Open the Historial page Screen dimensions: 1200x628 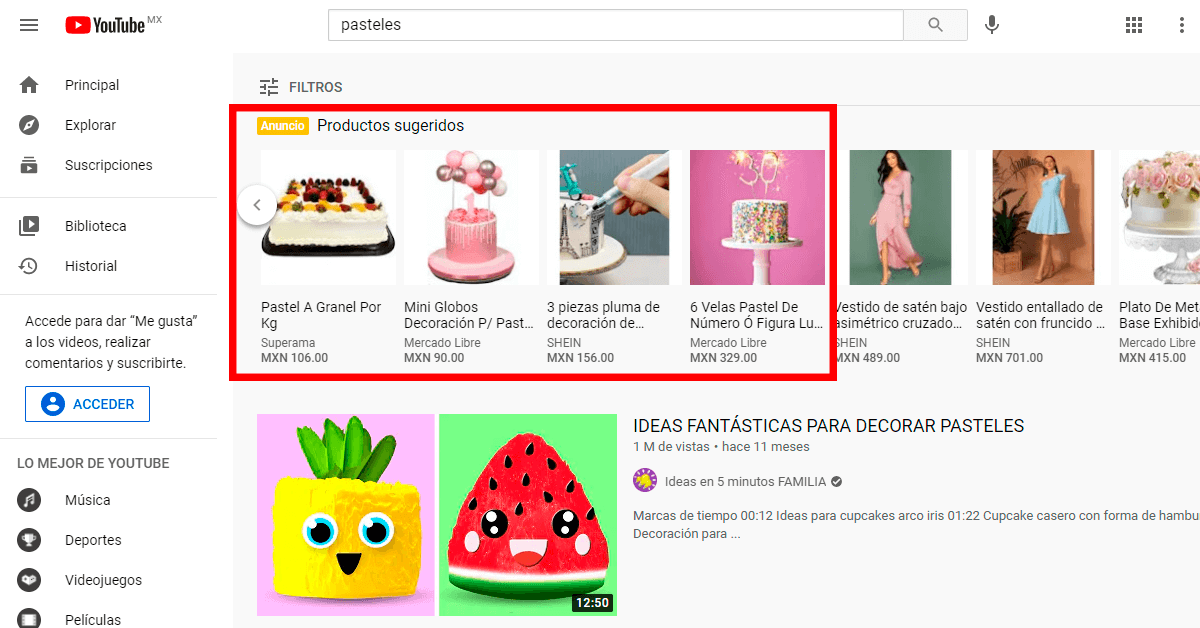coord(90,265)
